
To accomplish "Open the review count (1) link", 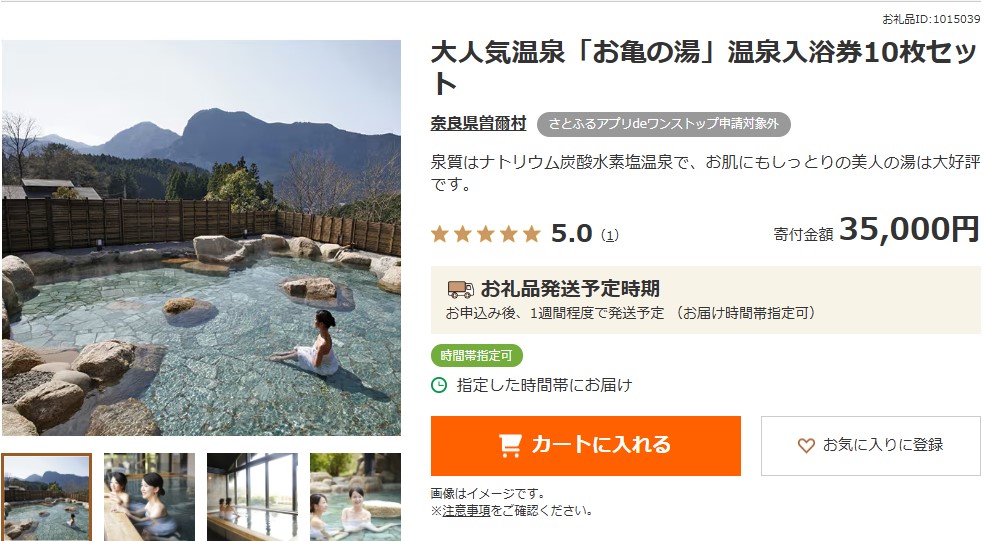I will (x=609, y=235).
